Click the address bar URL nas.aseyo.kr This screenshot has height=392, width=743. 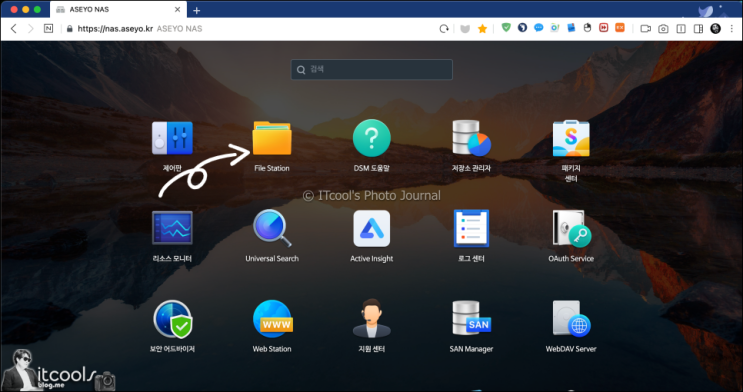(115, 28)
